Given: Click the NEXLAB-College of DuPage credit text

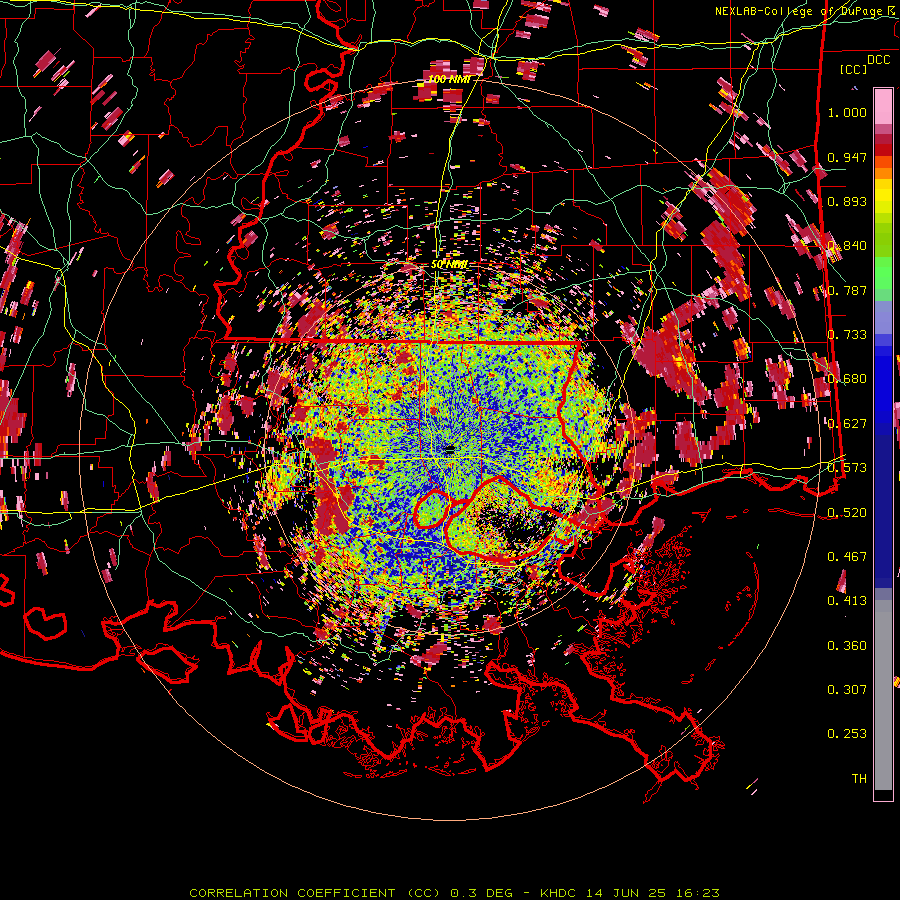Looking at the screenshot, I should [x=801, y=11].
